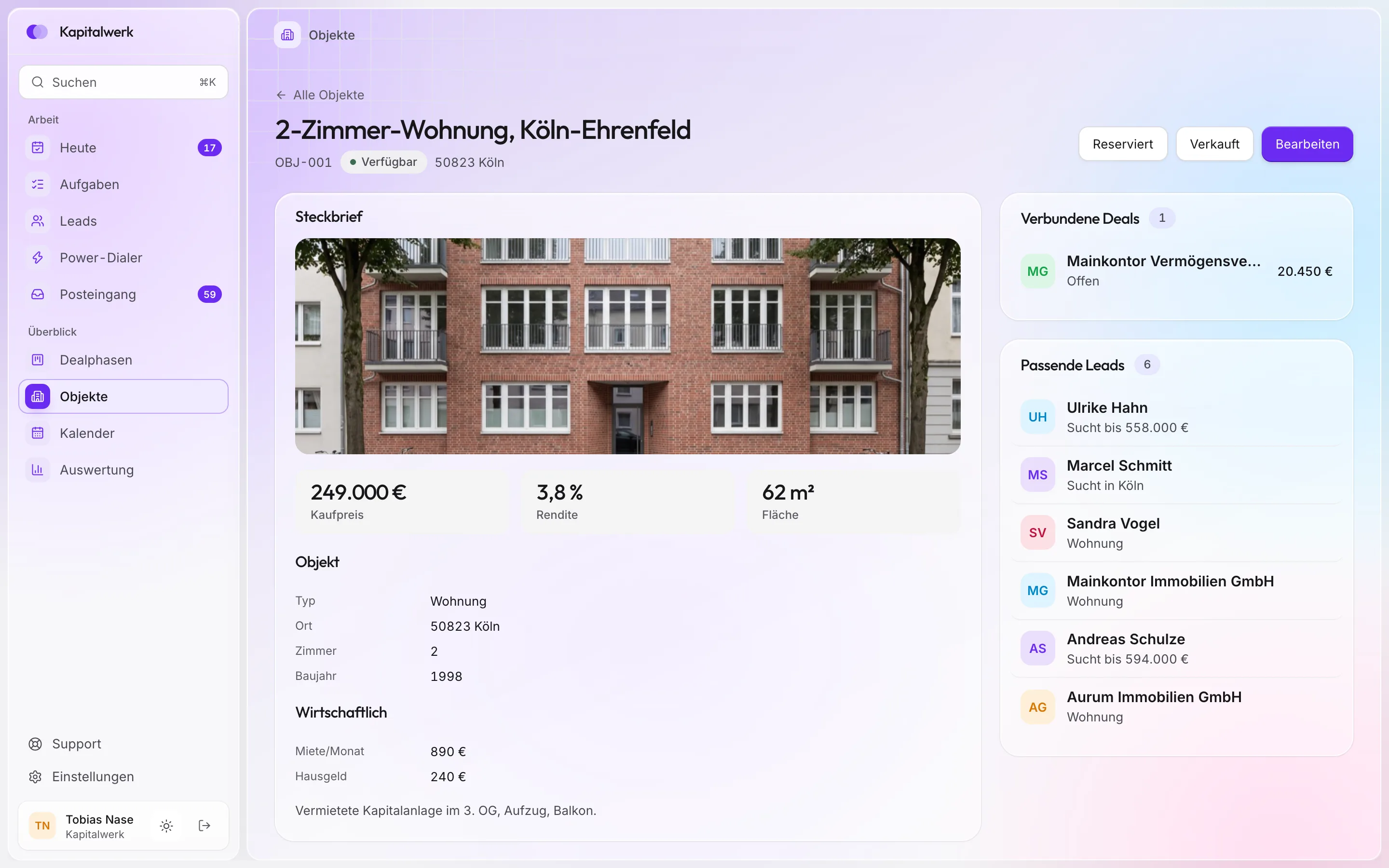The image size is (1389, 868).
Task: Switch to Dealphasen view
Action: [123, 360]
